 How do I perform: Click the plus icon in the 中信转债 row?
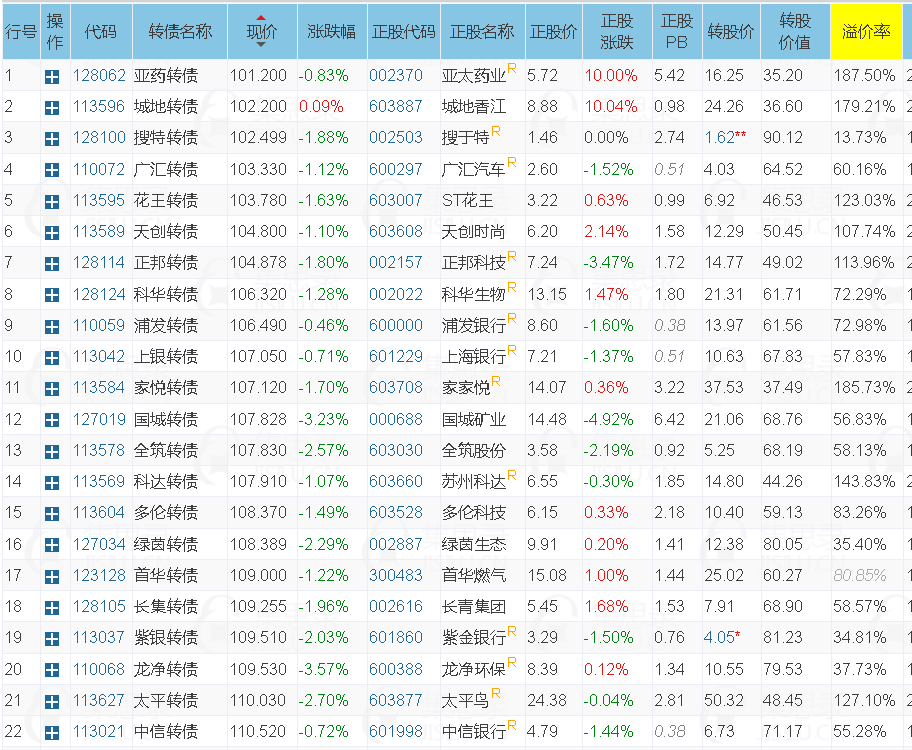52,733
